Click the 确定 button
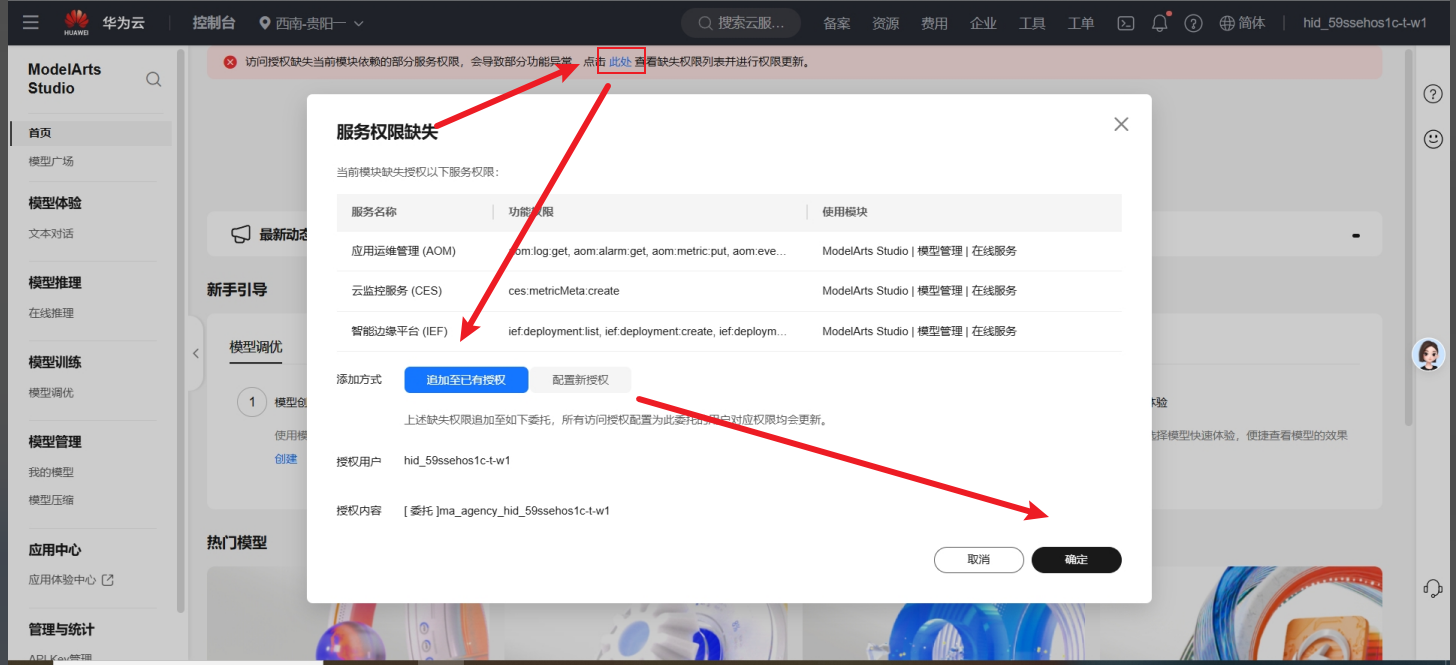This screenshot has height=665, width=1456. point(1076,560)
